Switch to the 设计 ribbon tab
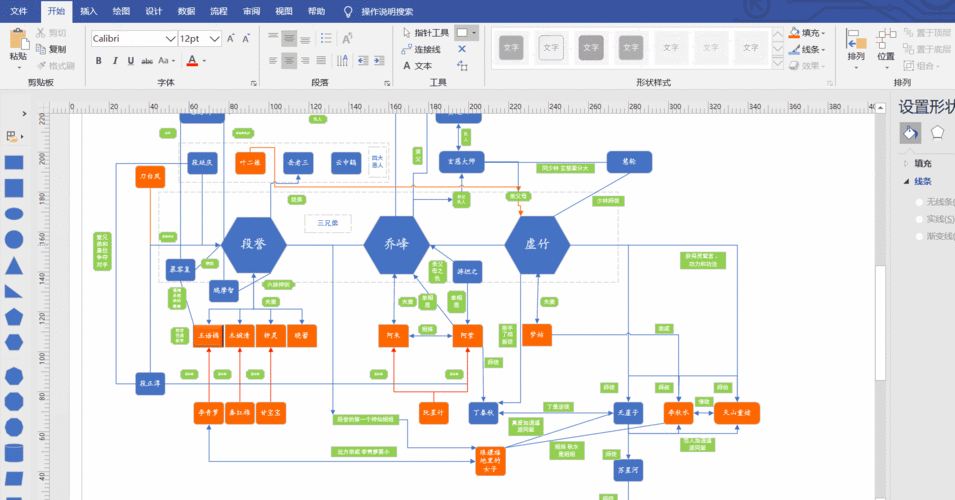The height and width of the screenshot is (500, 955). (153, 11)
